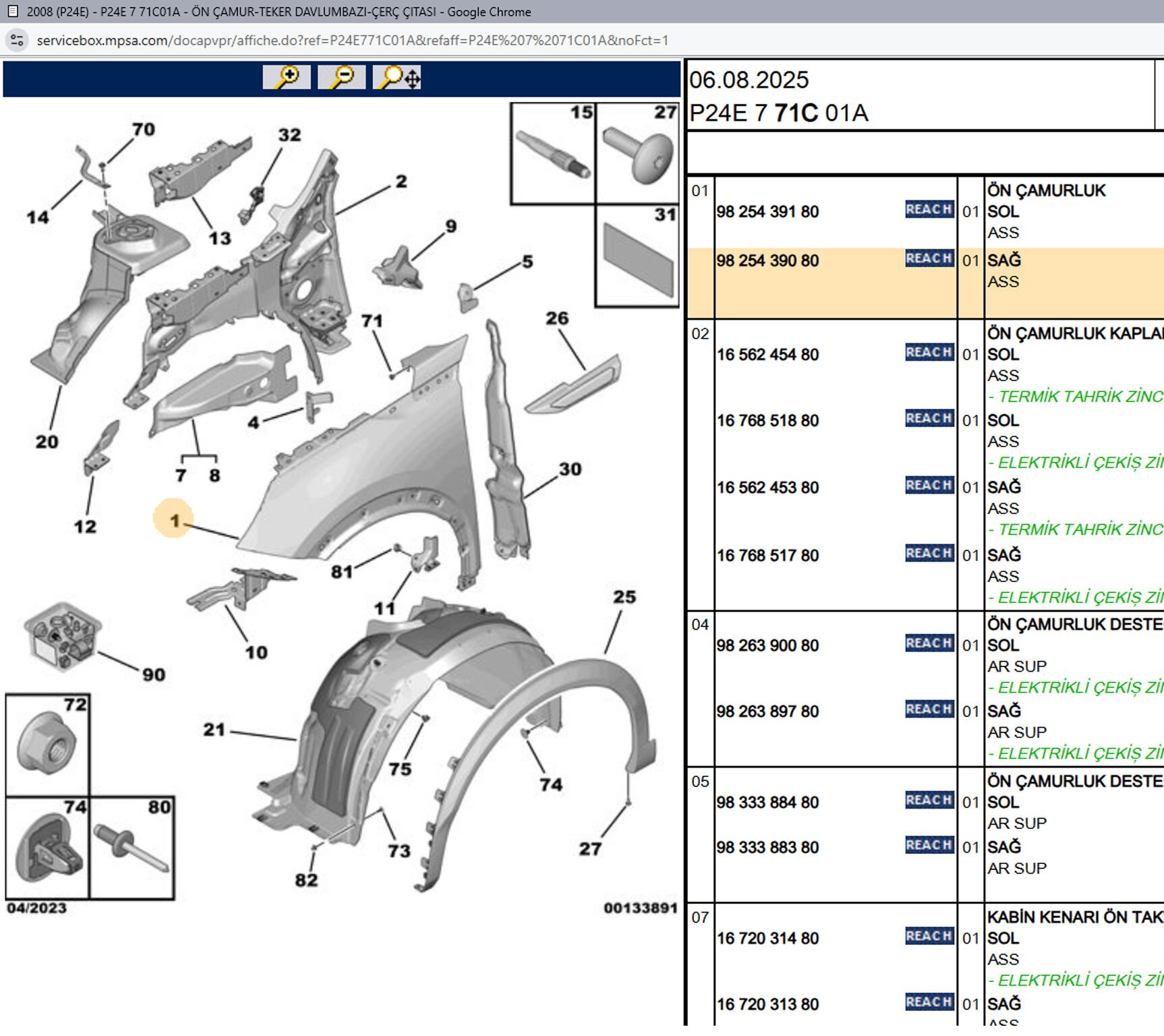Viewport: 1164px width, 1036px height.
Task: Click REACH badge for part 98 254 391 80
Action: click(x=929, y=210)
